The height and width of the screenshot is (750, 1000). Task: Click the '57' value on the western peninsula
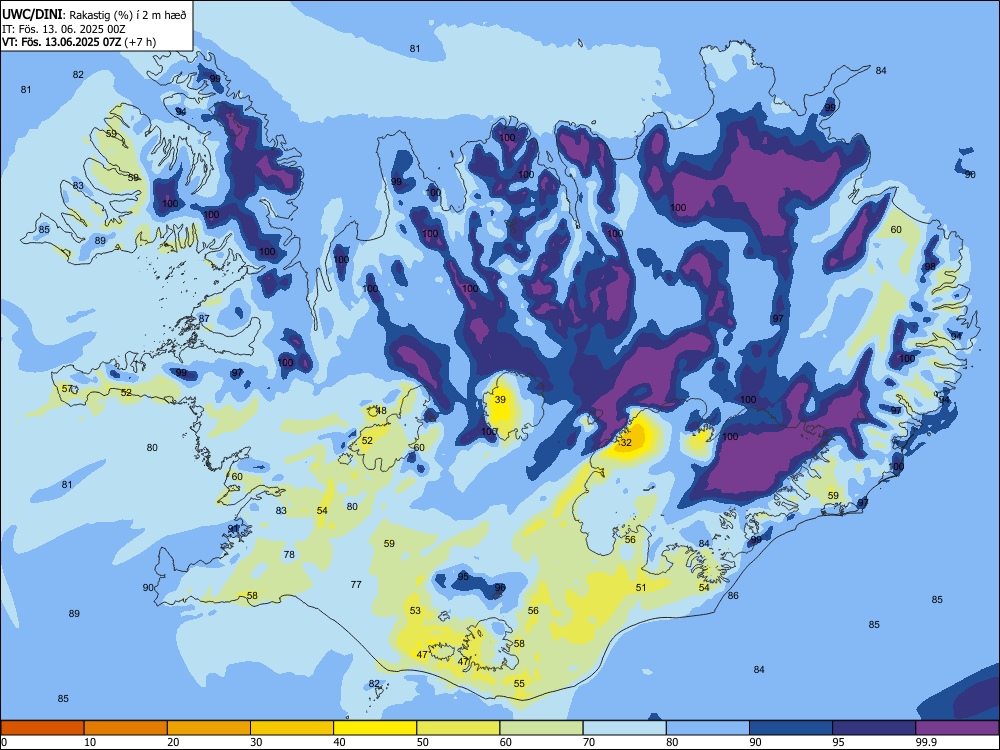[x=67, y=388]
